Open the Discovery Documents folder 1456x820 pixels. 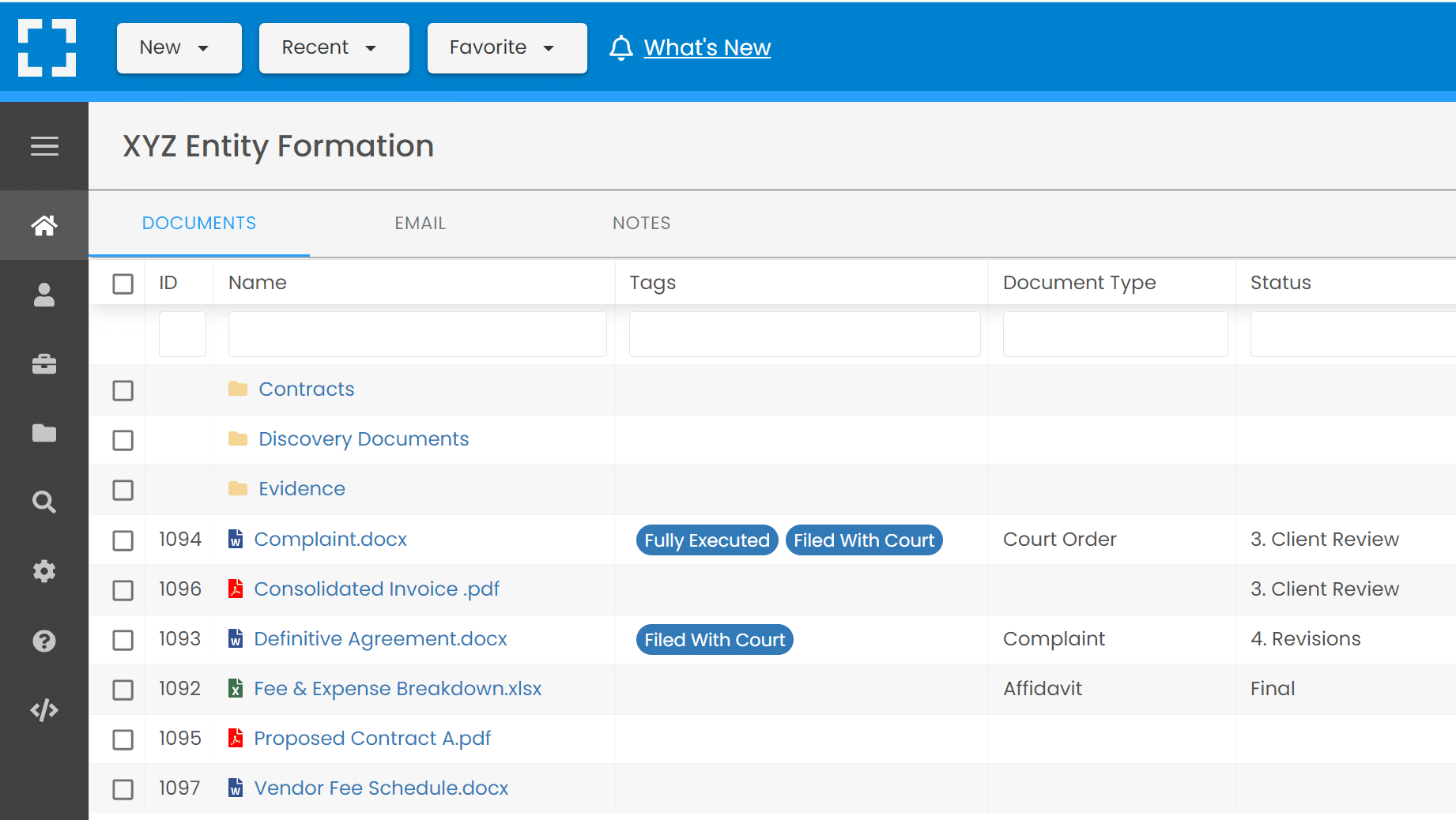click(363, 438)
